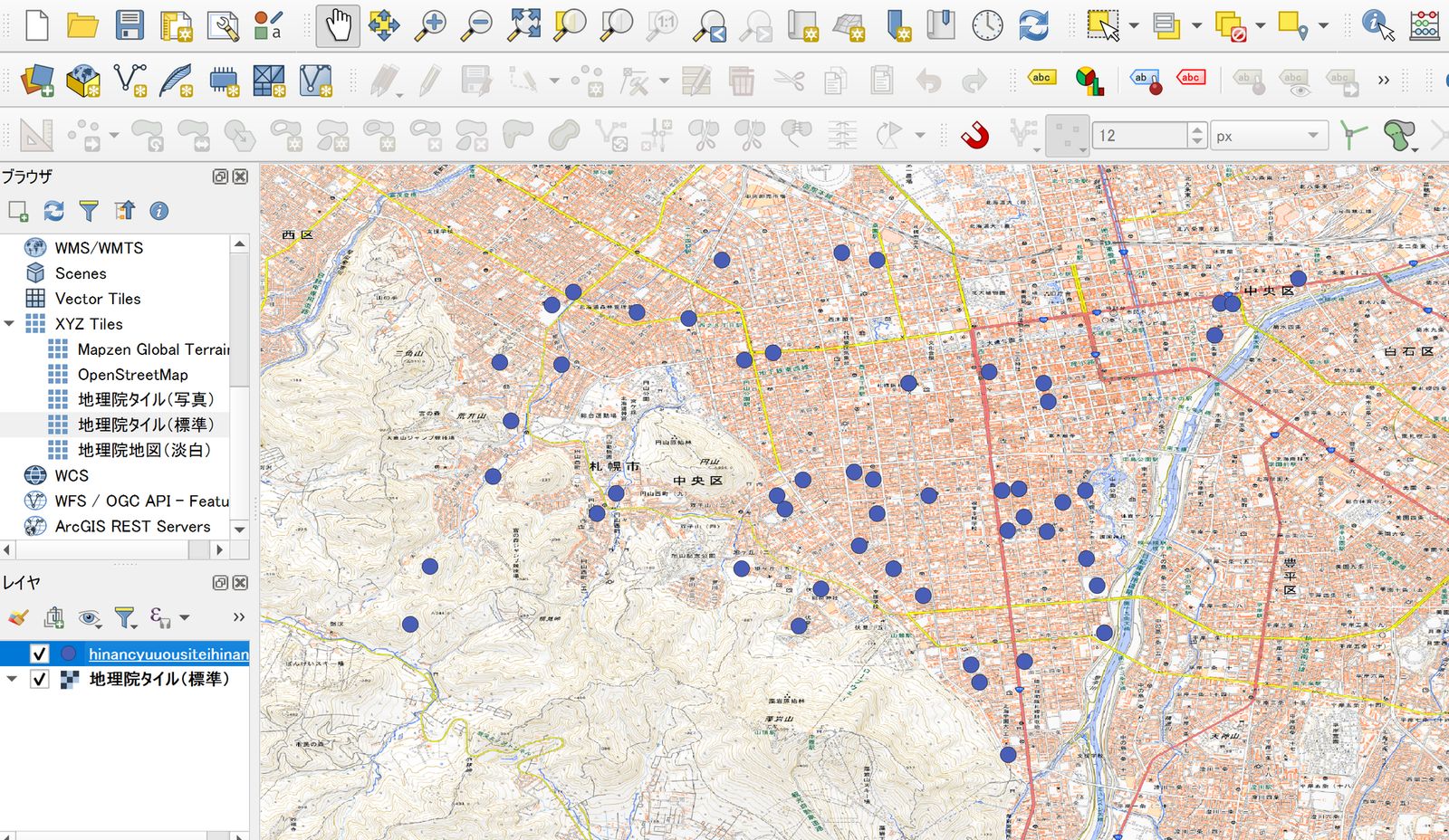Select the Zoom Out magnifier tool
This screenshot has width=1449, height=840.
pyautogui.click(x=476, y=25)
